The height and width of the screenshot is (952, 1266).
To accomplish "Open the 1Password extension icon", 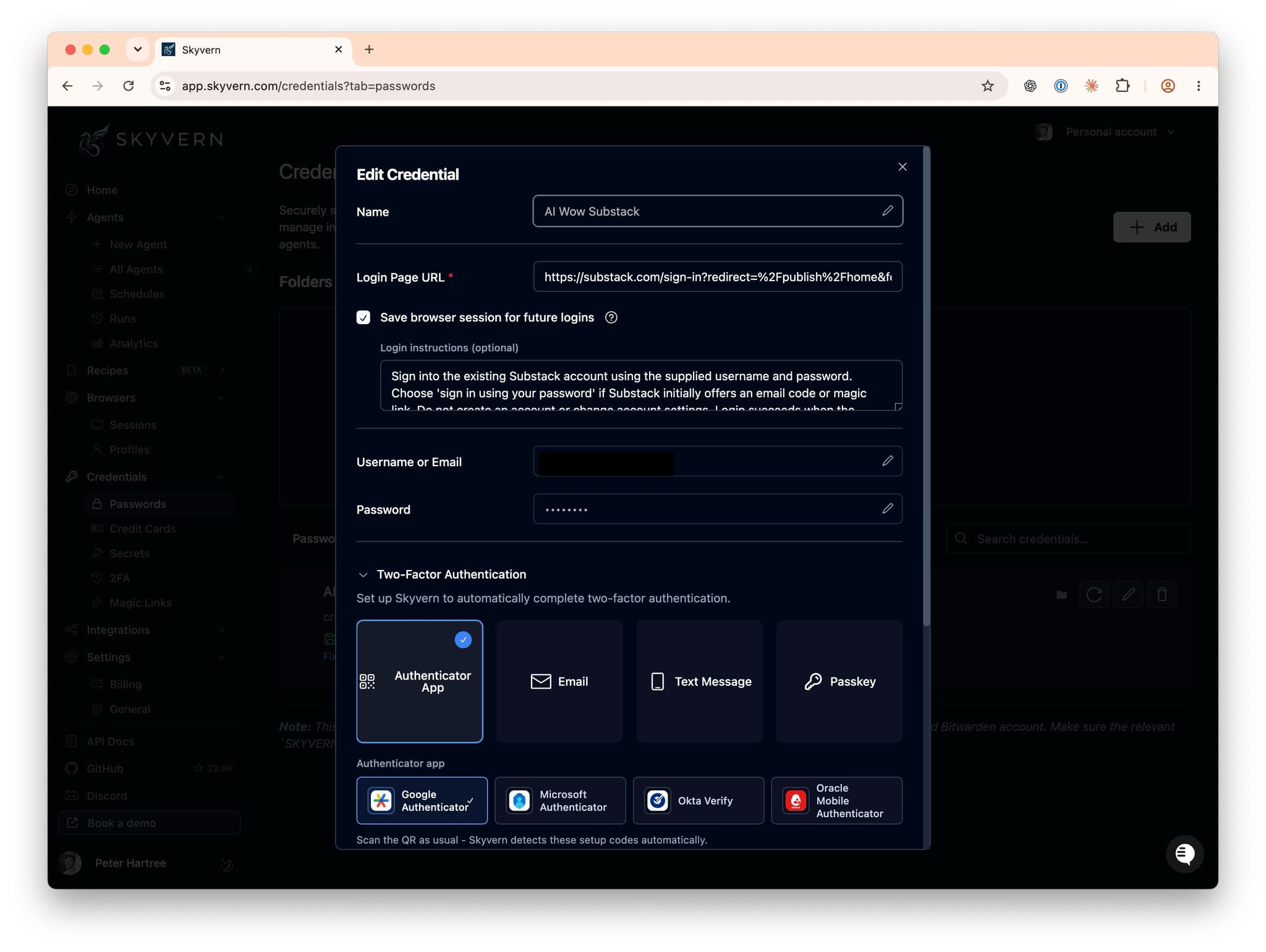I will click(x=1060, y=86).
